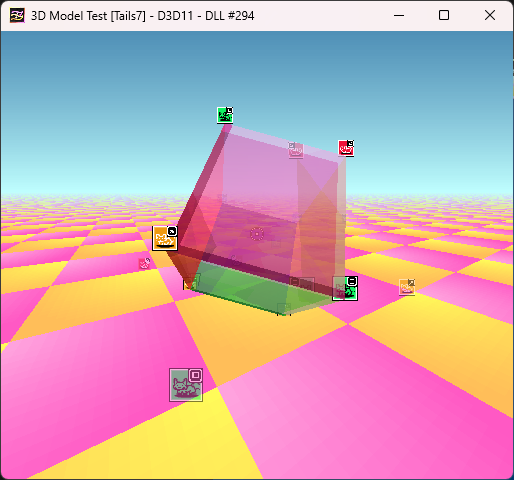
Task: Click the small pink fox icon on the checkerboard
Action: 144,263
